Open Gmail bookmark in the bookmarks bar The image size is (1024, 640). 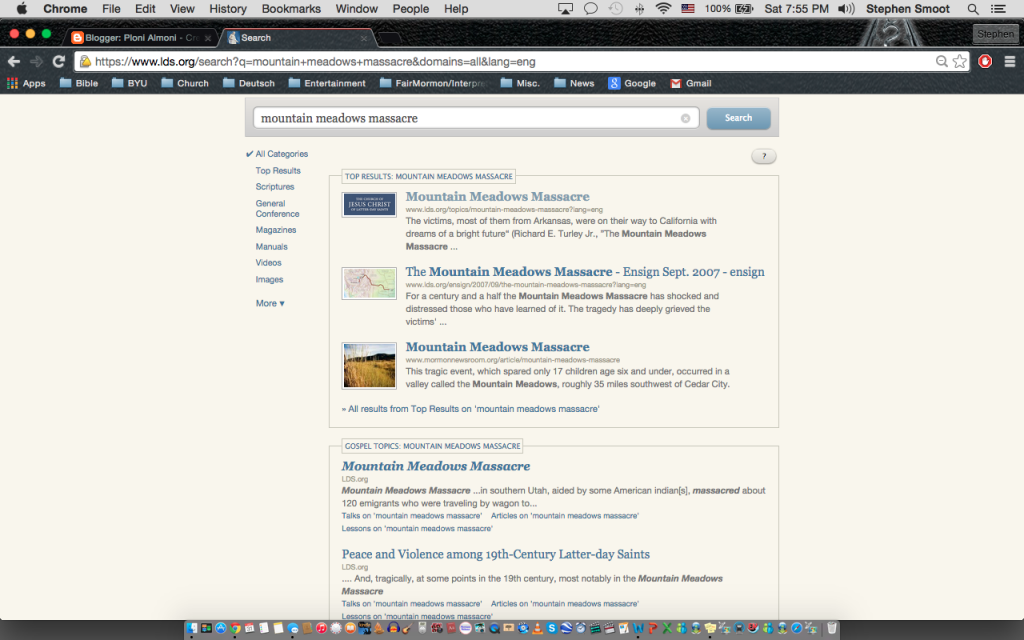click(691, 84)
